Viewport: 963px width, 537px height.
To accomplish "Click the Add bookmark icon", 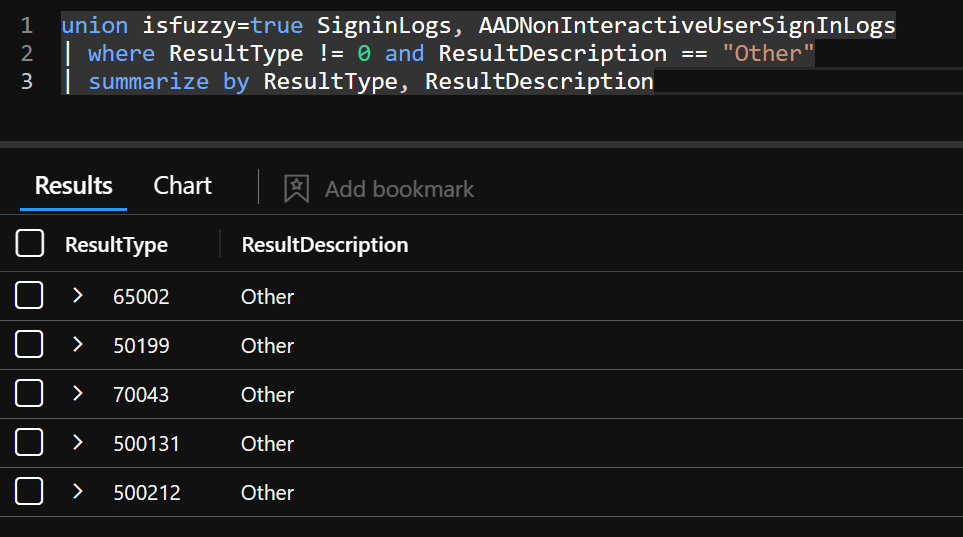I will (296, 189).
